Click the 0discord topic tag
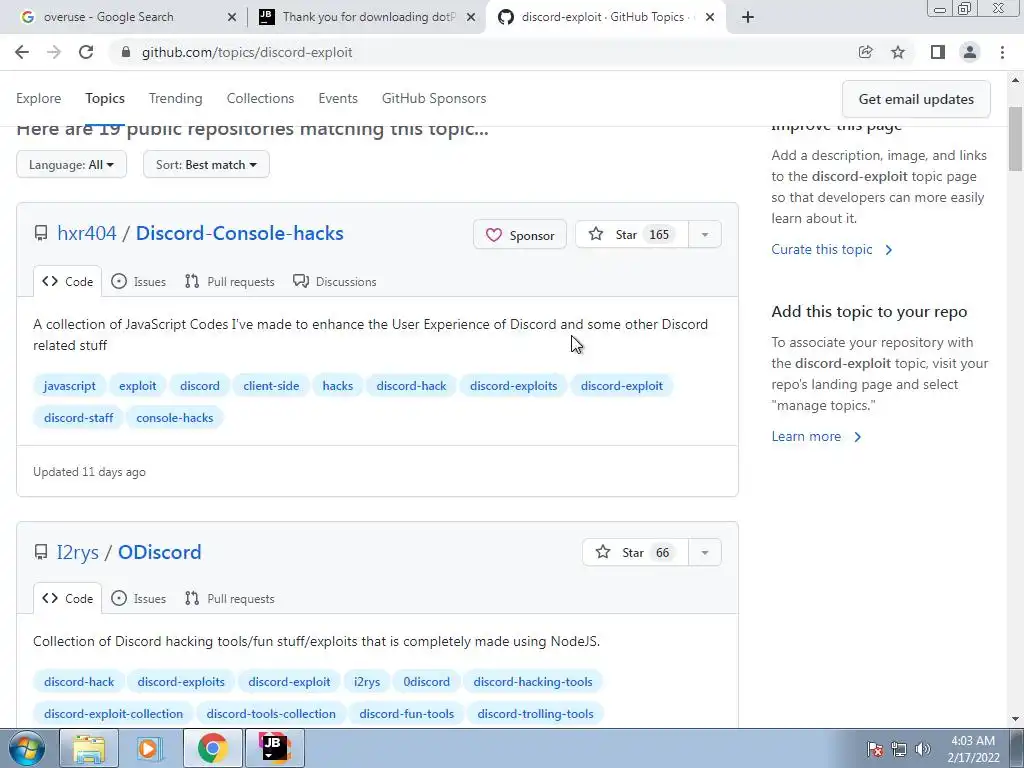 tap(426, 682)
